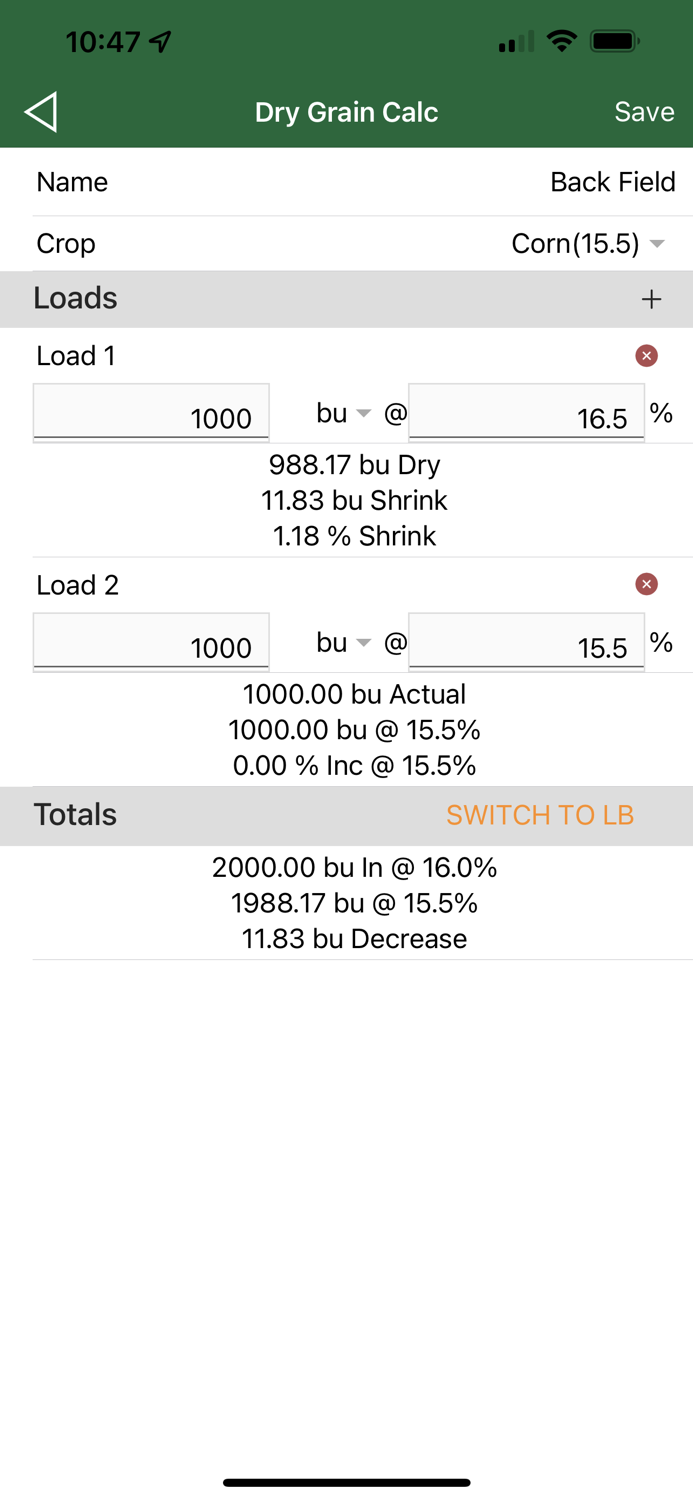Tap the Wi-Fi icon in the status bar
This screenshot has width=693, height=1500.
click(561, 40)
